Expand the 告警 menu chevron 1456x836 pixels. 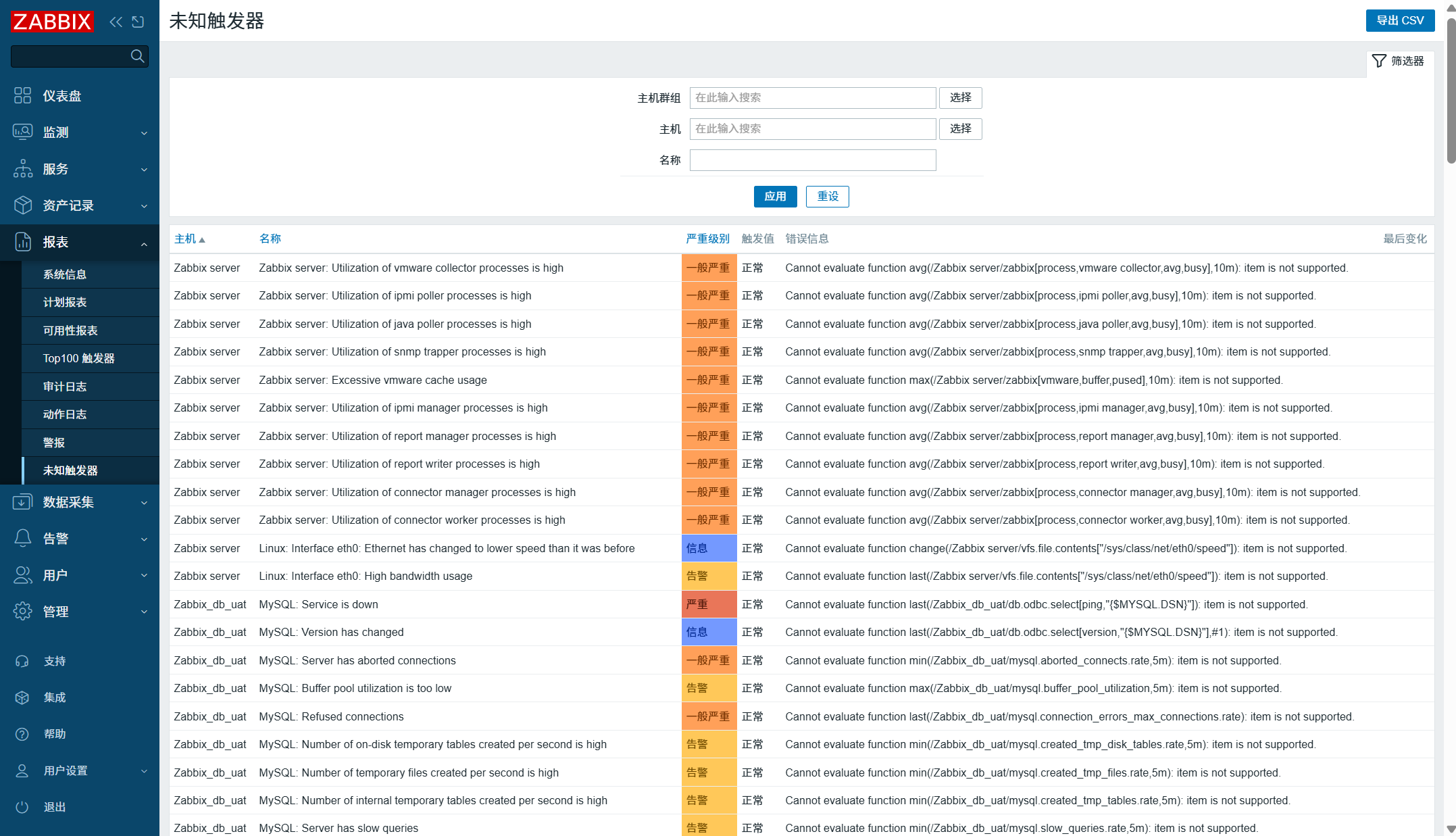(144, 539)
